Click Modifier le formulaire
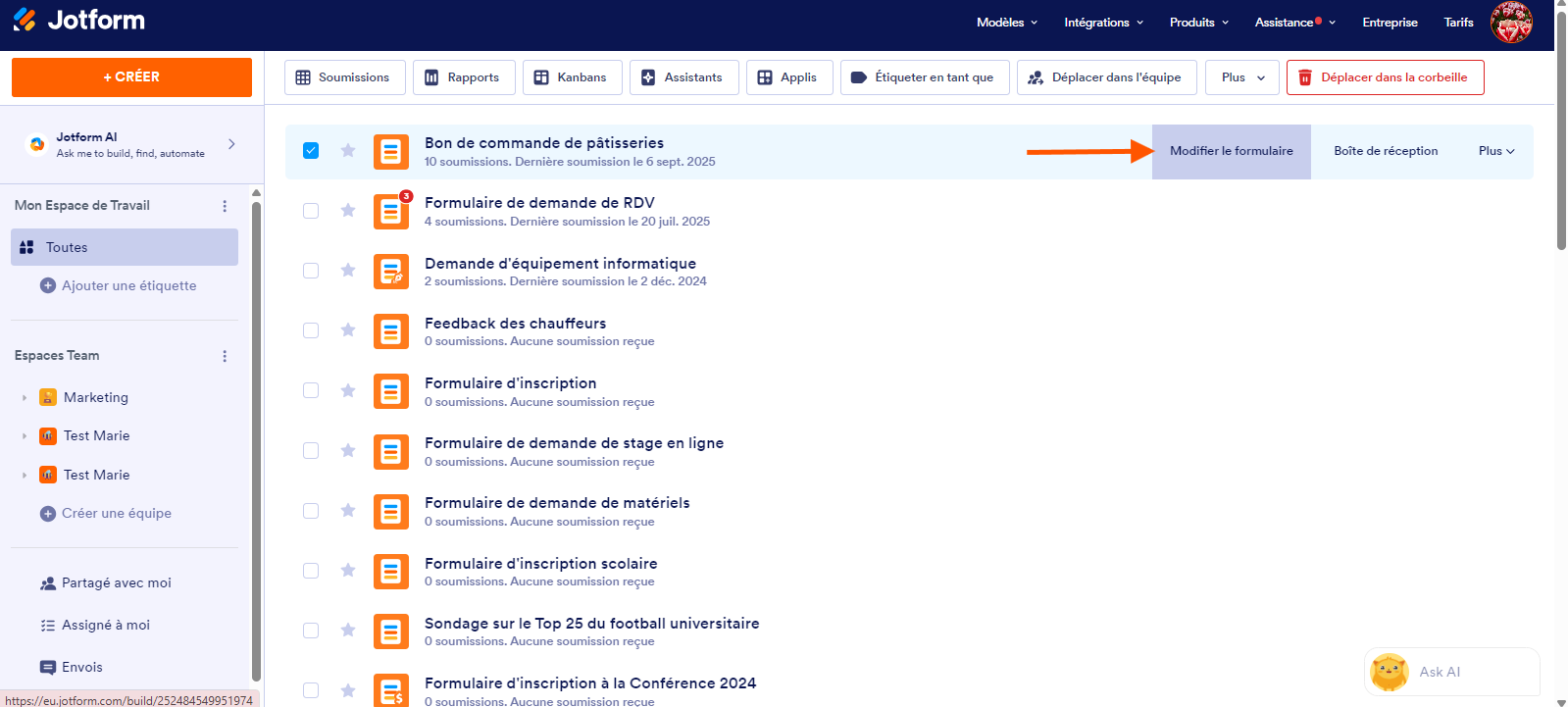1568x707 pixels. coord(1231,151)
